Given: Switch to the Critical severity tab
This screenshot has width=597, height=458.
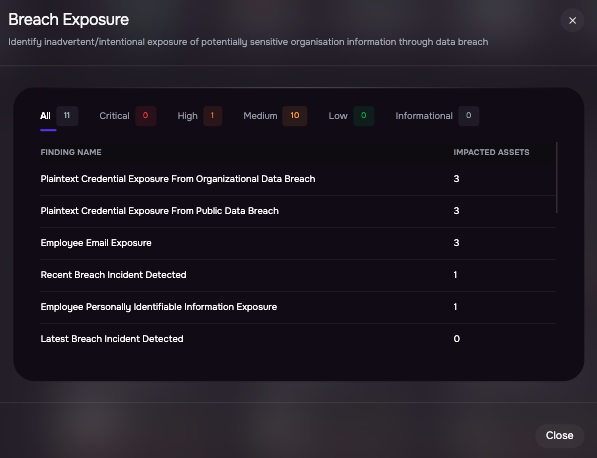Looking at the screenshot, I should 114,116.
